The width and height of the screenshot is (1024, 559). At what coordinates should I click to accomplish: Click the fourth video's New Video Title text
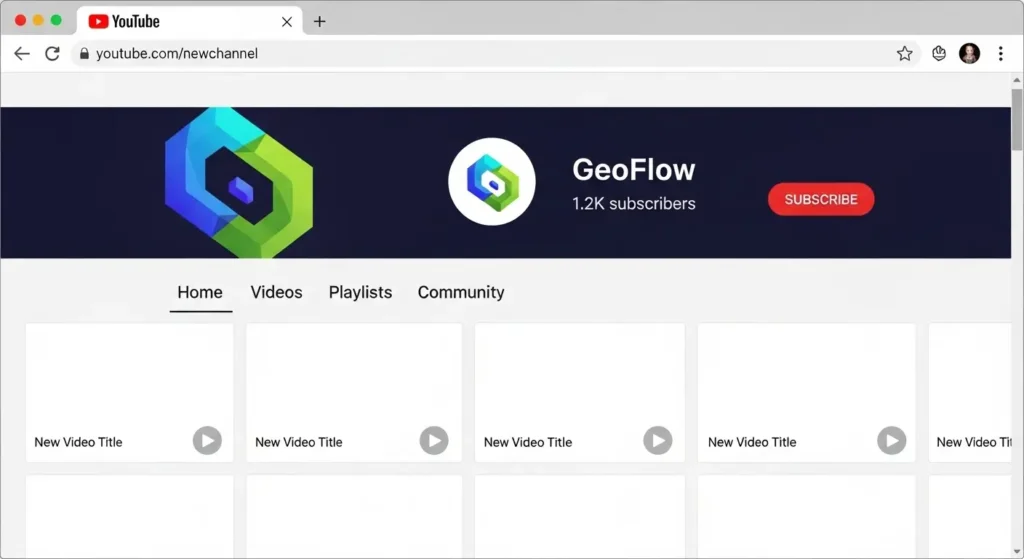[x=752, y=442]
